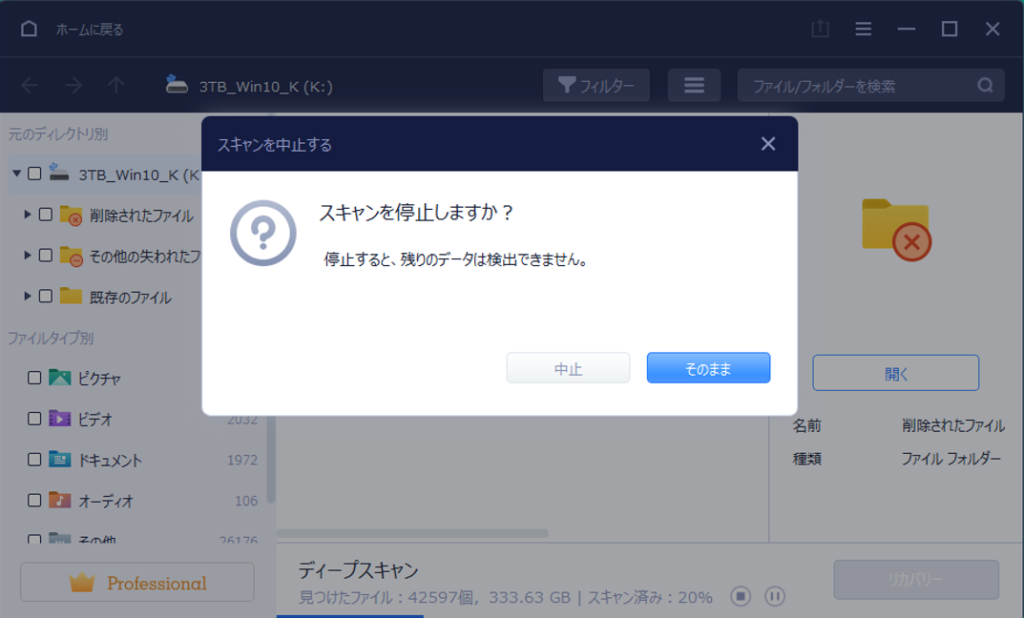Image resolution: width=1024 pixels, height=618 pixels.
Task: Click the up navigation arrow
Action: (x=117, y=85)
